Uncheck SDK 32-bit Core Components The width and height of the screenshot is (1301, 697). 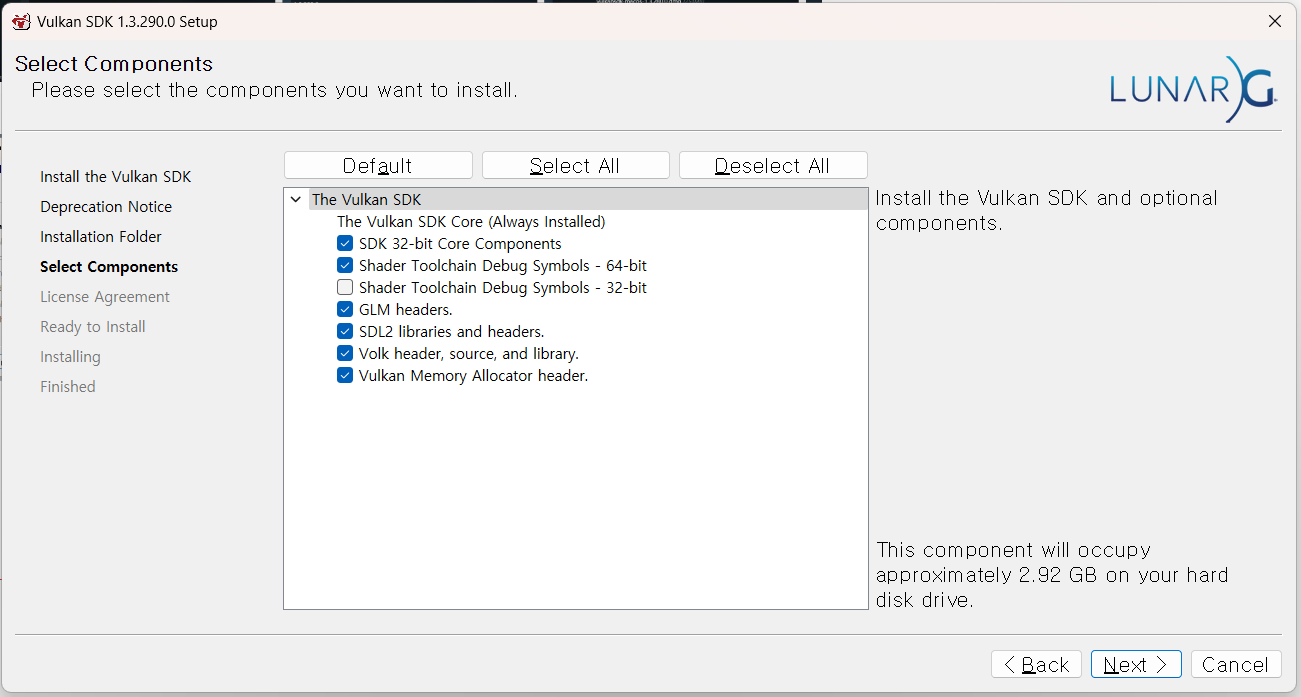tap(345, 243)
